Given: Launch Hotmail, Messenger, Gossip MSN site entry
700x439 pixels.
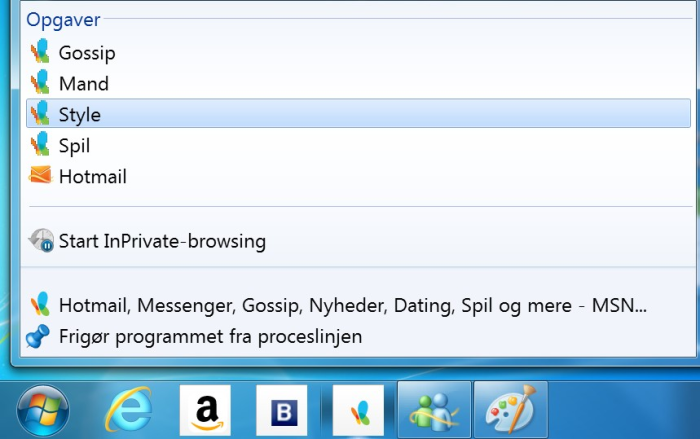Looking at the screenshot, I should click(358, 305).
